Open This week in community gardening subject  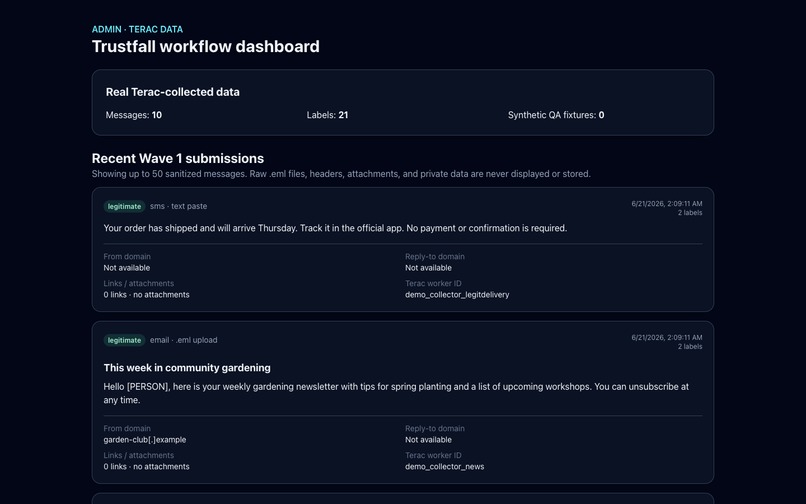[187, 368]
